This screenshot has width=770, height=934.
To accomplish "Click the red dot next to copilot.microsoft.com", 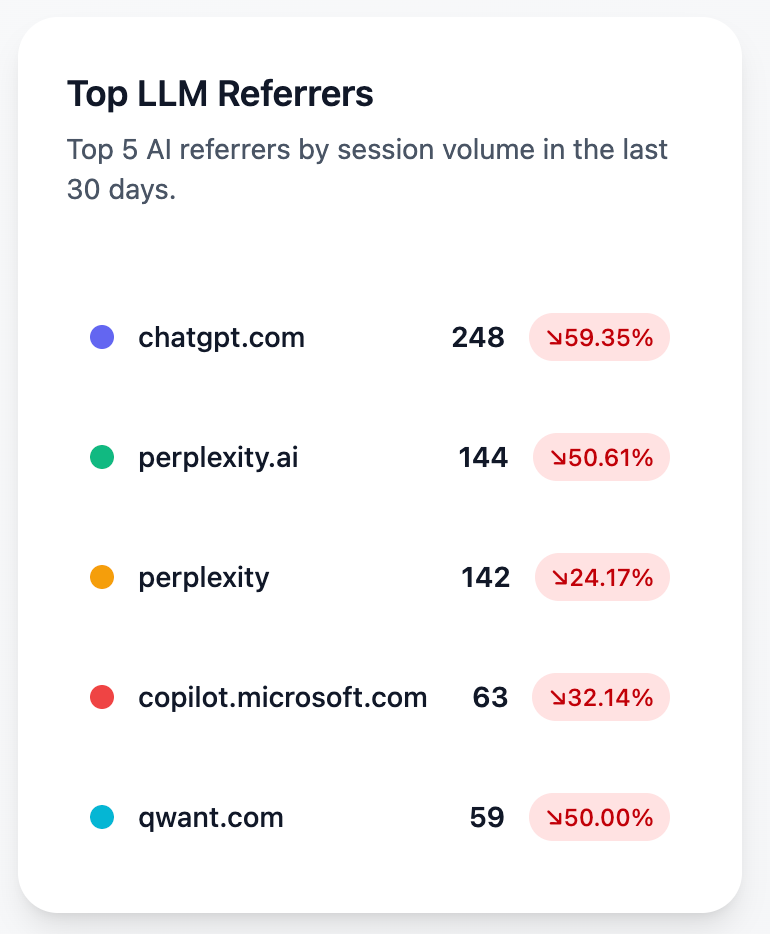I will [101, 697].
